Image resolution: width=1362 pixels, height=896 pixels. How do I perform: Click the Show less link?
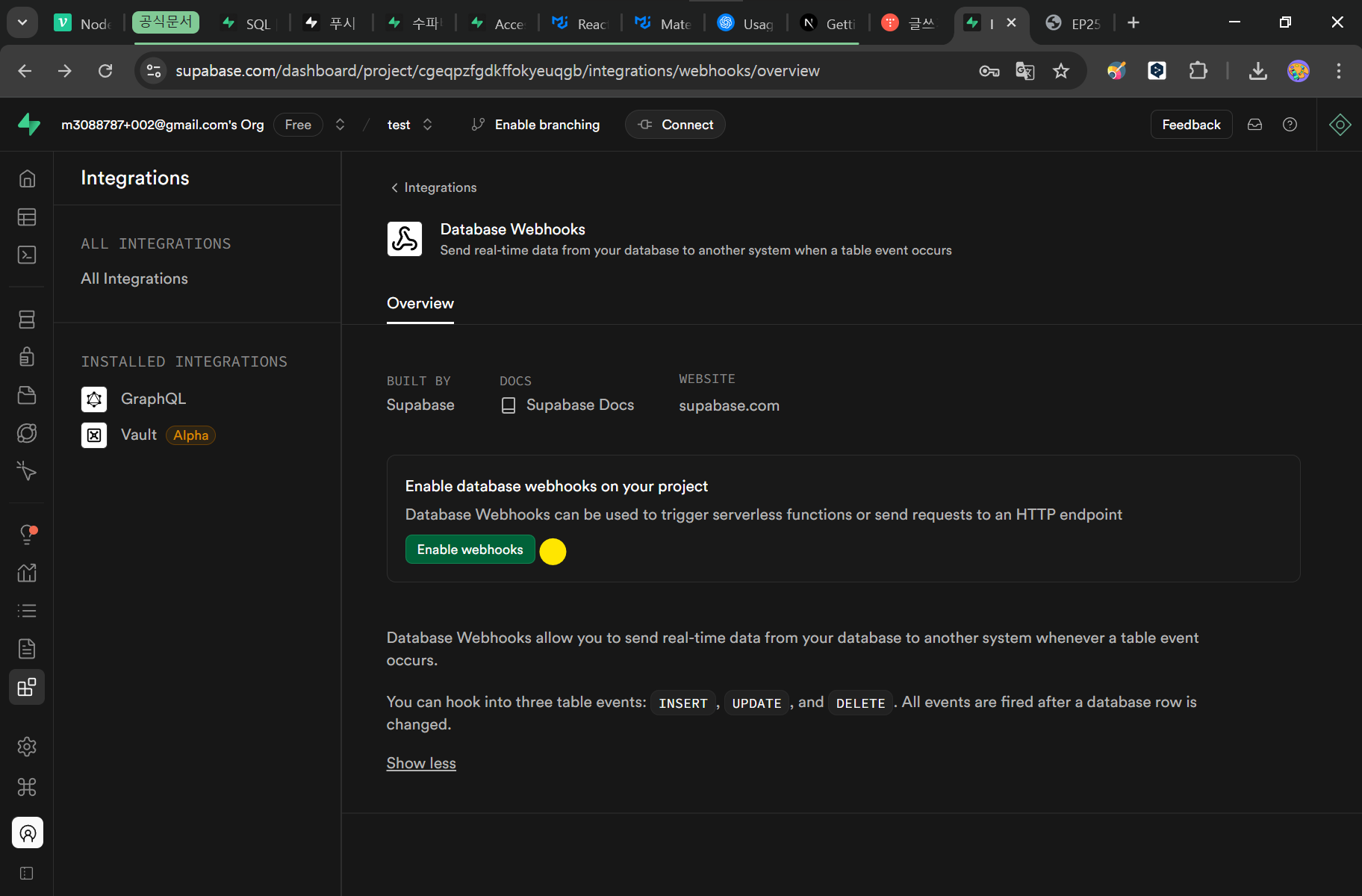coord(421,763)
